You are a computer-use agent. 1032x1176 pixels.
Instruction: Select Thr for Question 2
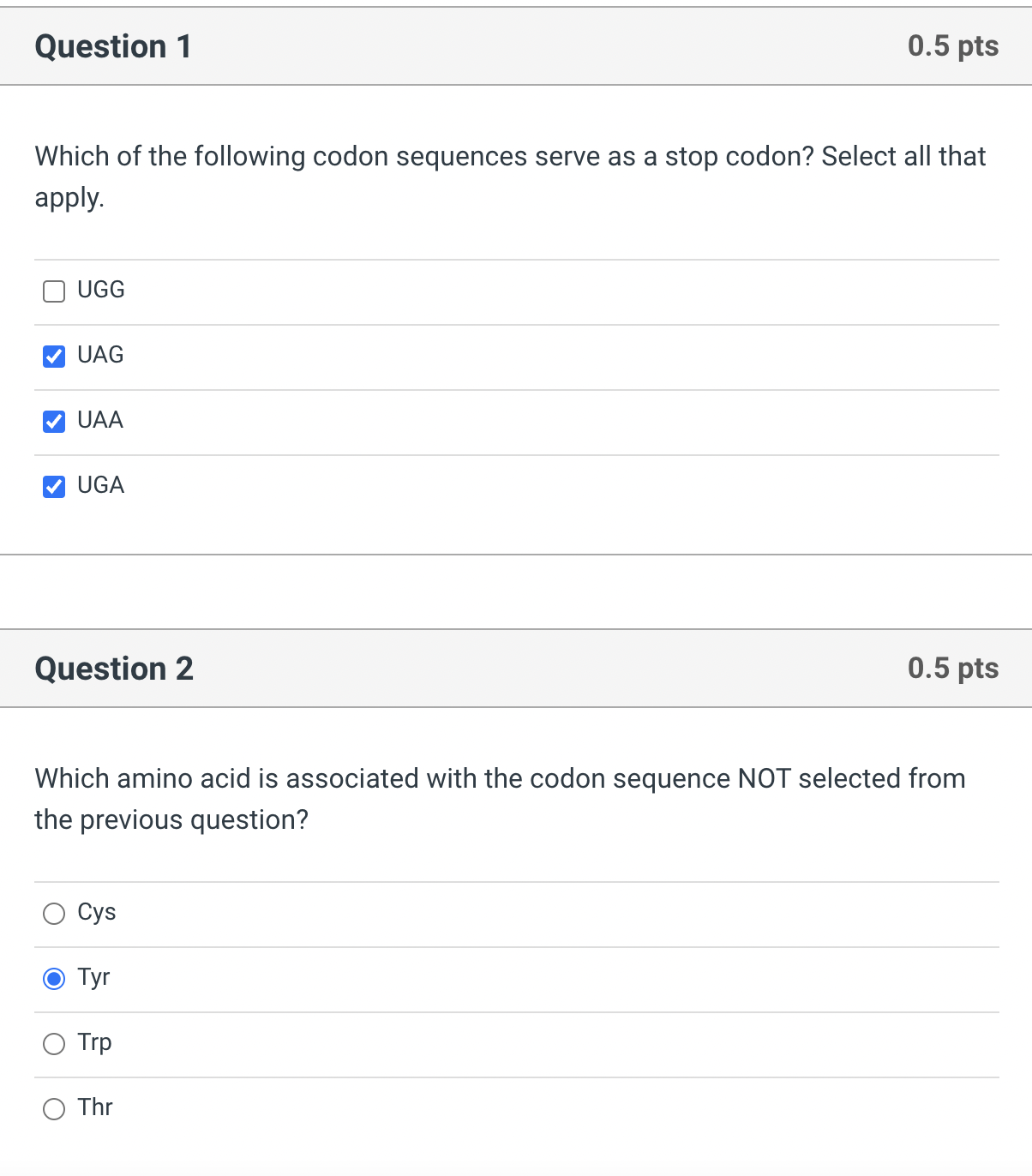[x=53, y=1109]
